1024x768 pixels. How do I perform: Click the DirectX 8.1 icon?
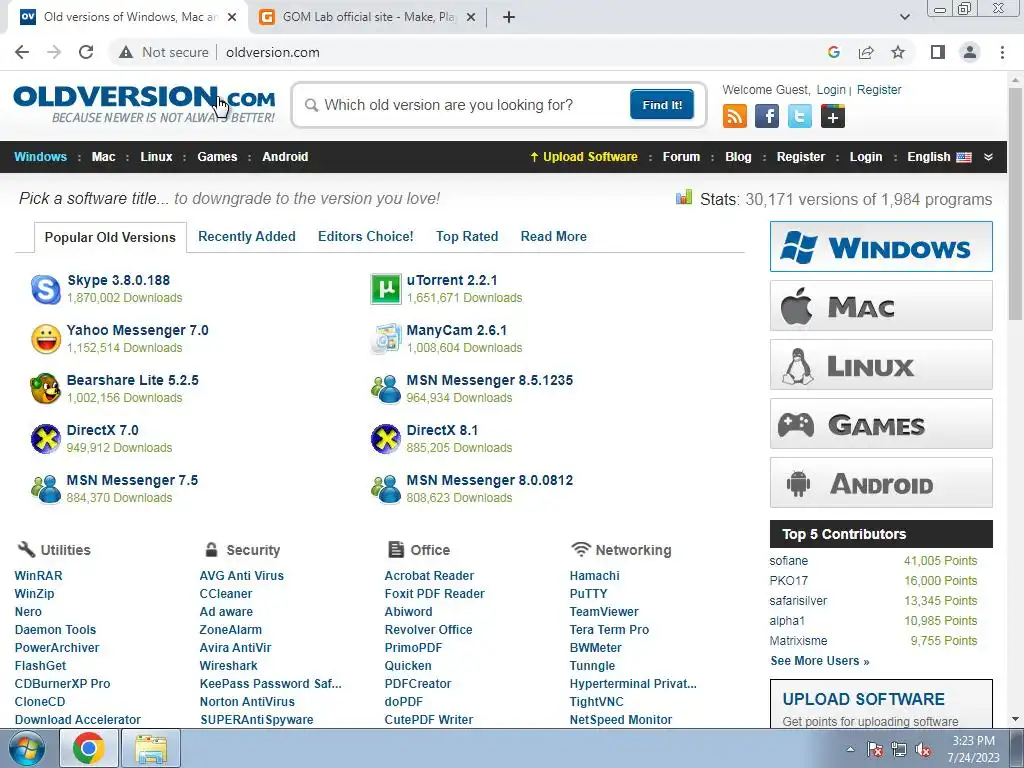click(385, 439)
